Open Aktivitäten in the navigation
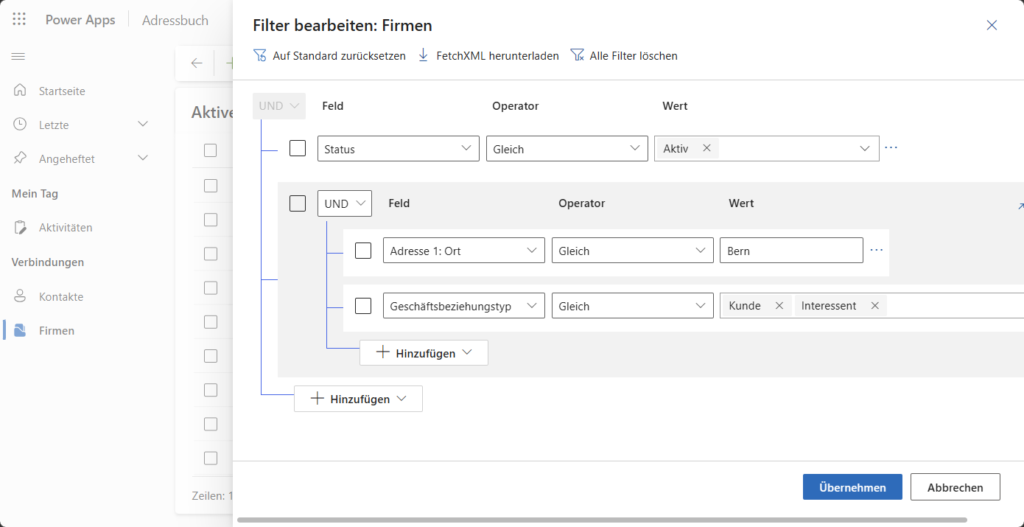 [x=65, y=228]
